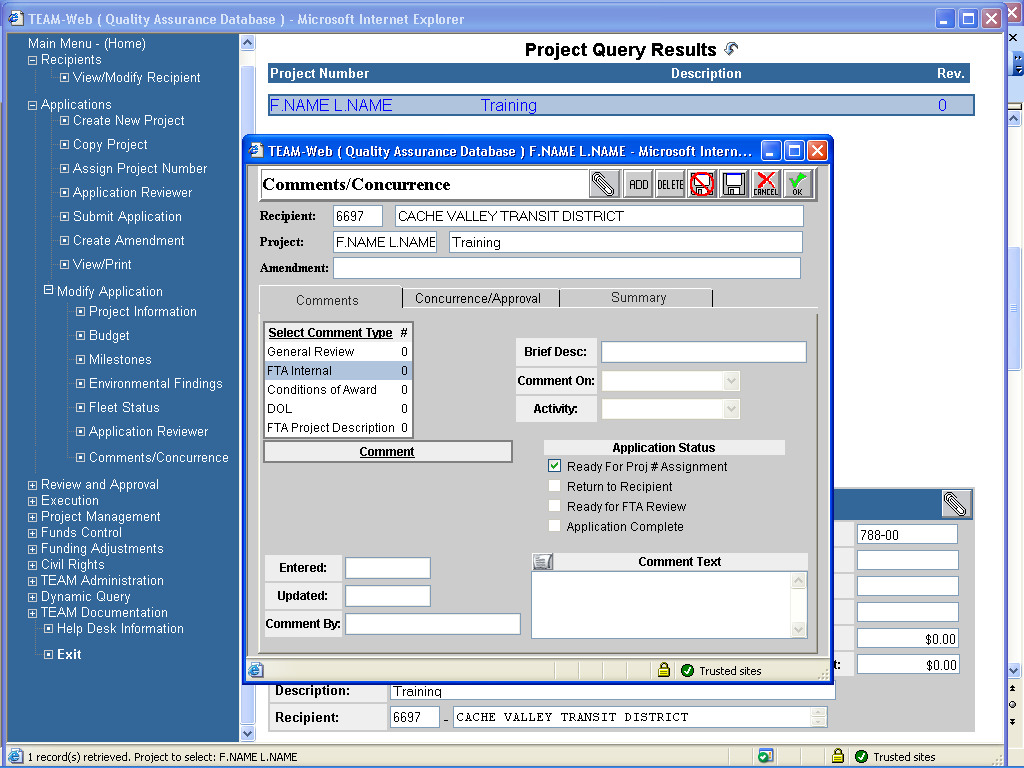Expand the Project Management node
The width and height of the screenshot is (1024, 768).
[x=32, y=517]
